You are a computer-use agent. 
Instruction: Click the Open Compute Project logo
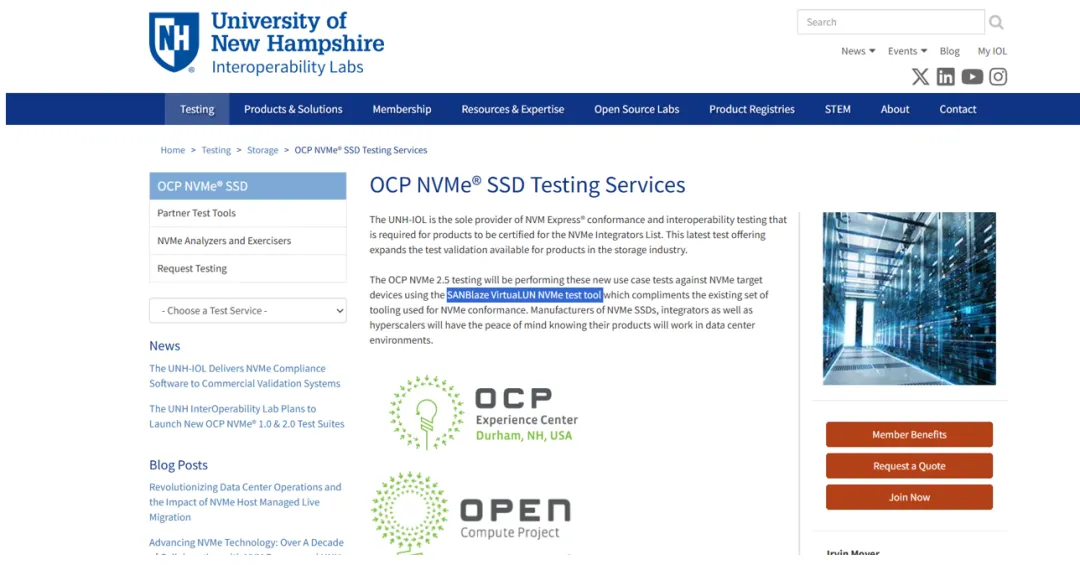(471, 513)
